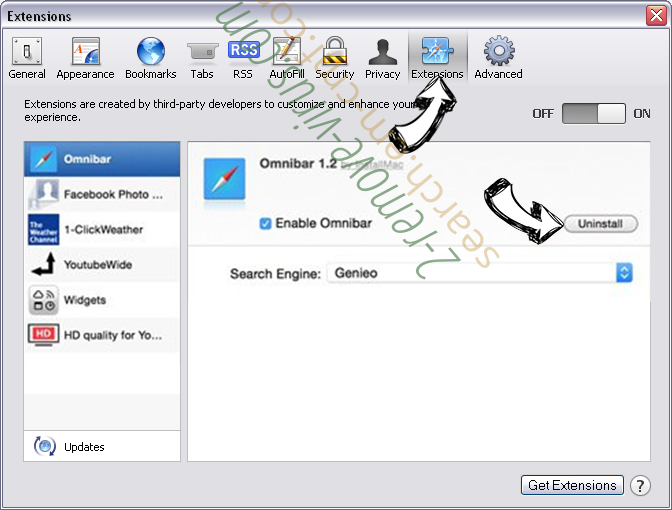
Task: Click the Uninstall button
Action: click(600, 224)
